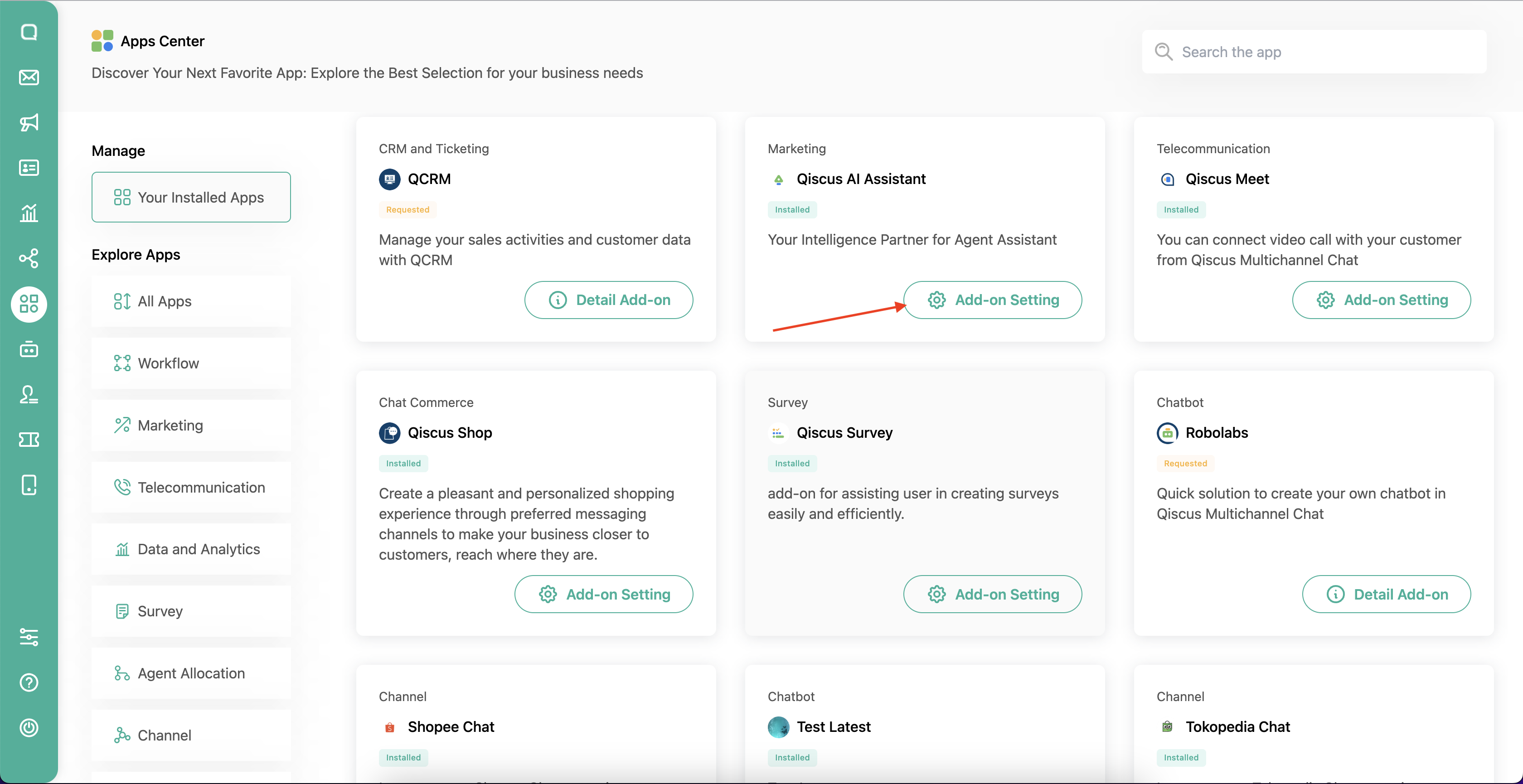Open Detail Add-on for Robolabs
This screenshot has width=1523, height=784.
coord(1387,594)
